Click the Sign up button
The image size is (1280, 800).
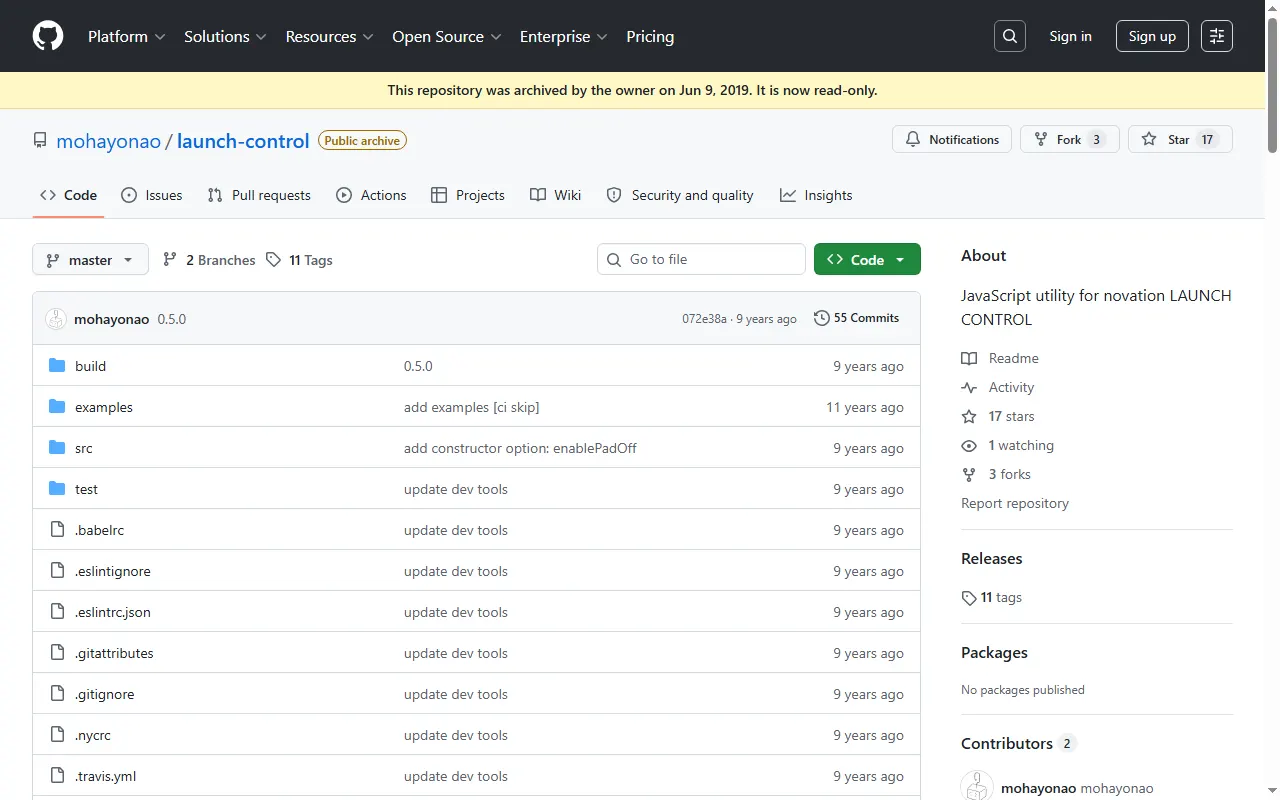pos(1152,36)
